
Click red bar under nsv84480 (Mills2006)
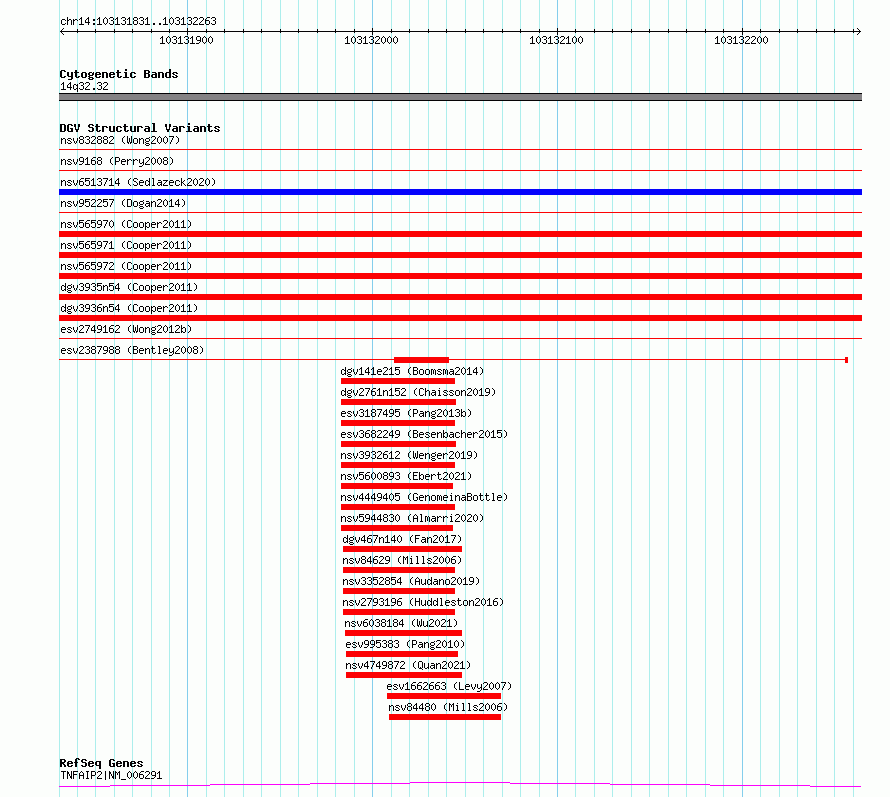tap(445, 717)
